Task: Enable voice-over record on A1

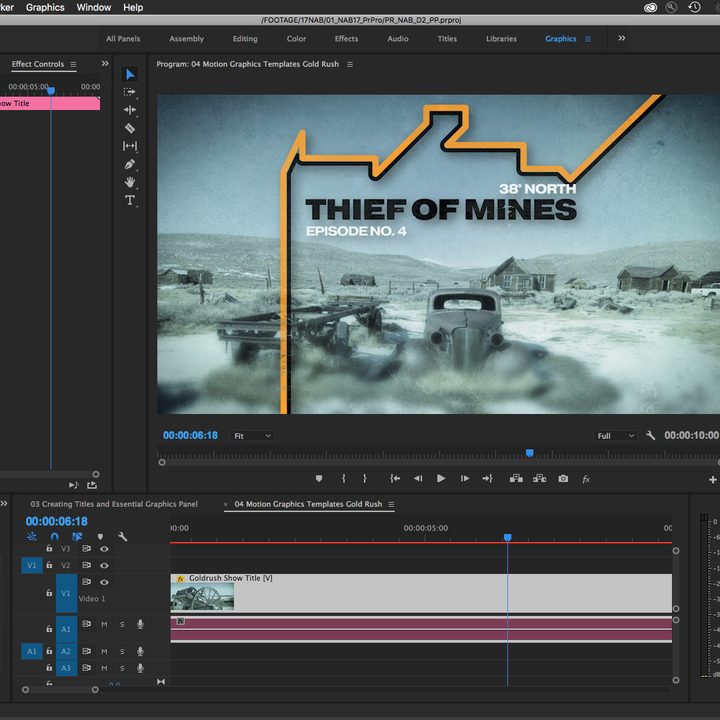Action: (x=140, y=624)
